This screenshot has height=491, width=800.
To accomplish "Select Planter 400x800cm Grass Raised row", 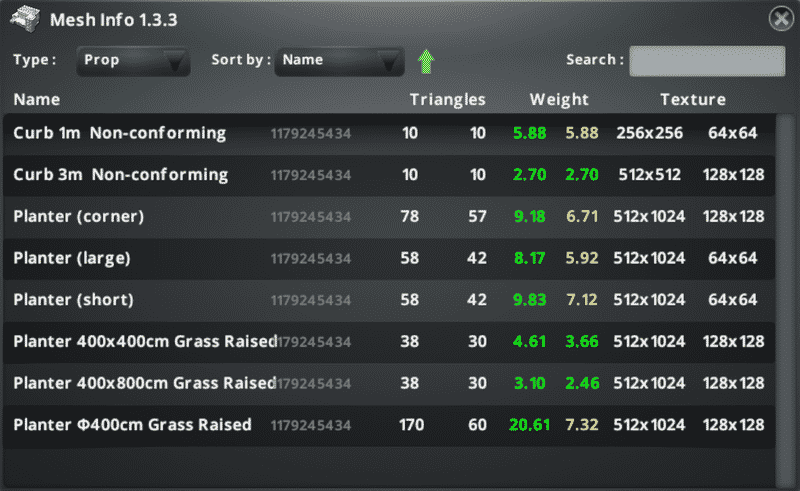I will [144, 383].
